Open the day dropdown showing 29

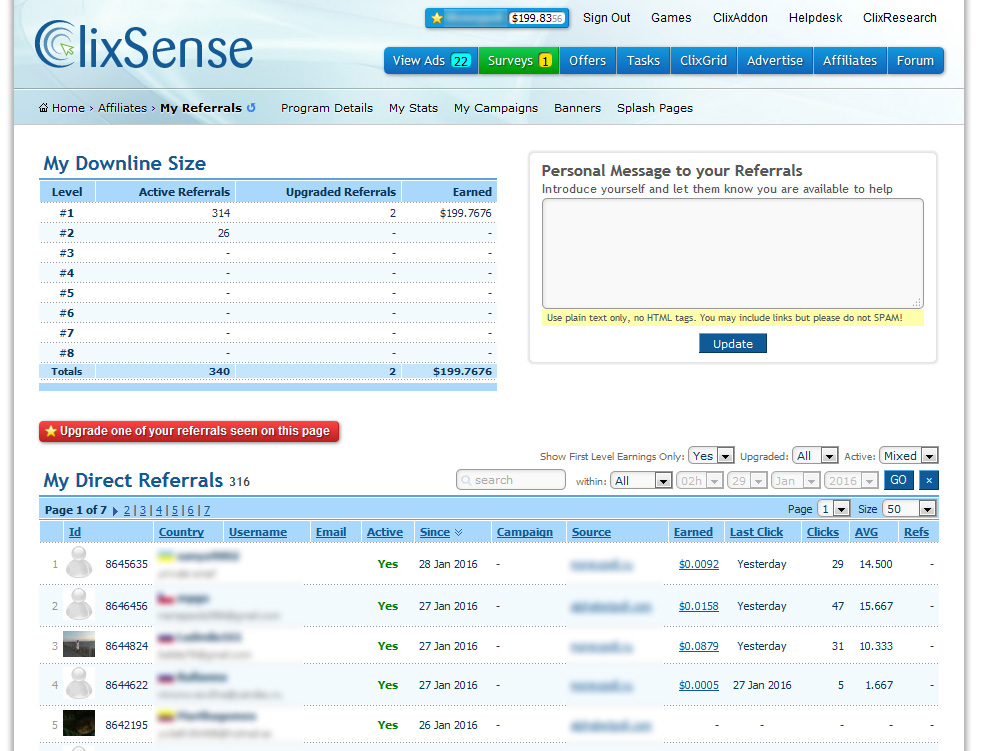click(x=747, y=481)
